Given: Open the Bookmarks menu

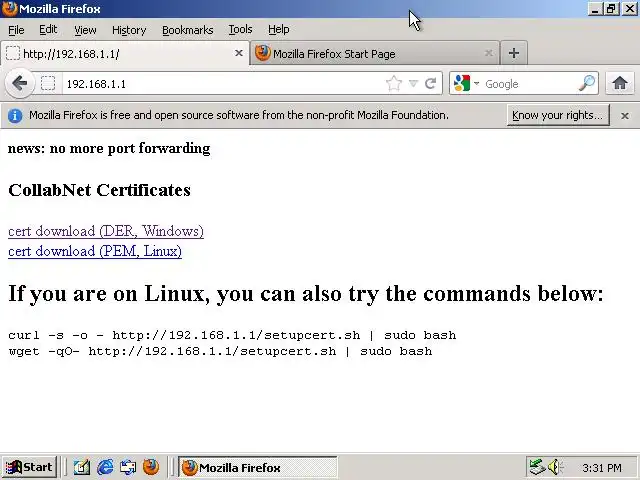Looking at the screenshot, I should [x=188, y=30].
